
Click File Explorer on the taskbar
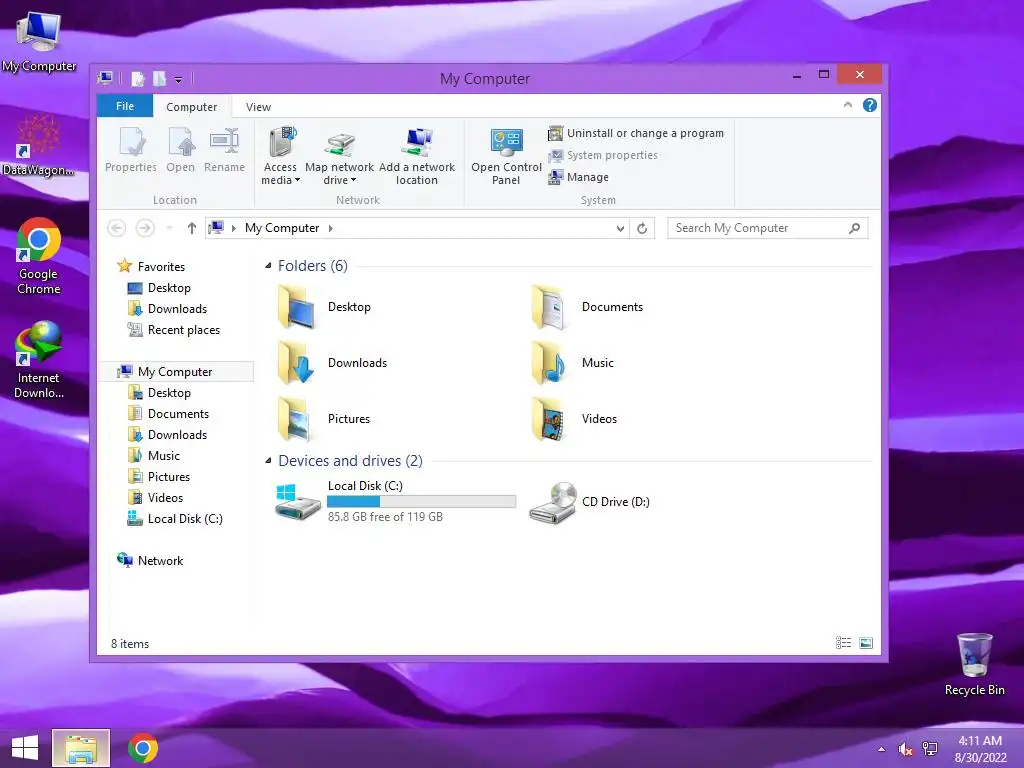(81, 748)
